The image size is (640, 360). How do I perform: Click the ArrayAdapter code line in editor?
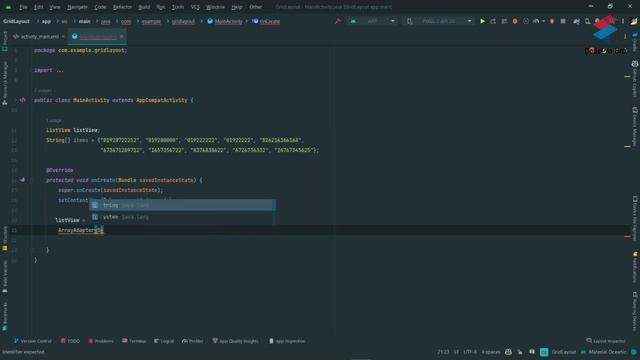click(81, 230)
